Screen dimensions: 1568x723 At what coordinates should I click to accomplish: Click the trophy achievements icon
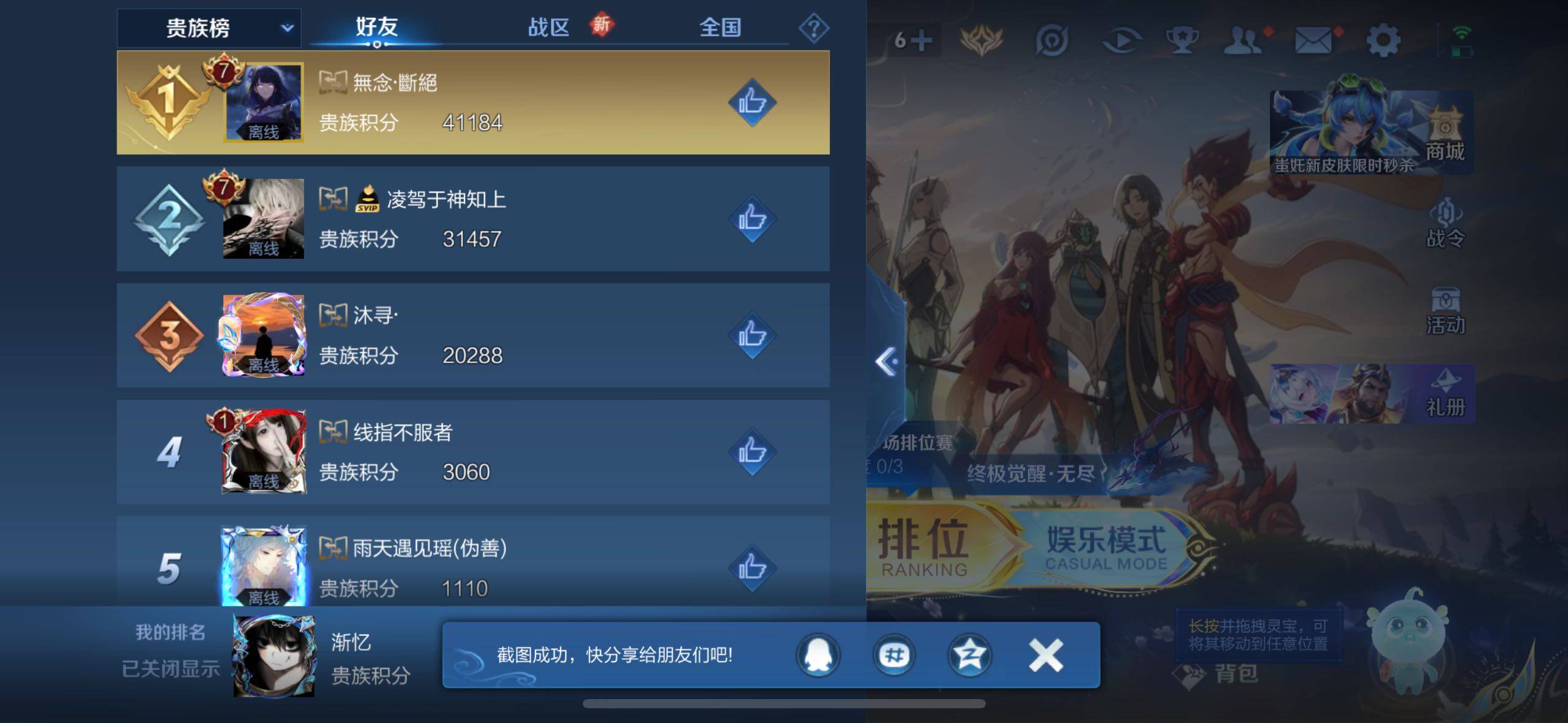(1182, 41)
